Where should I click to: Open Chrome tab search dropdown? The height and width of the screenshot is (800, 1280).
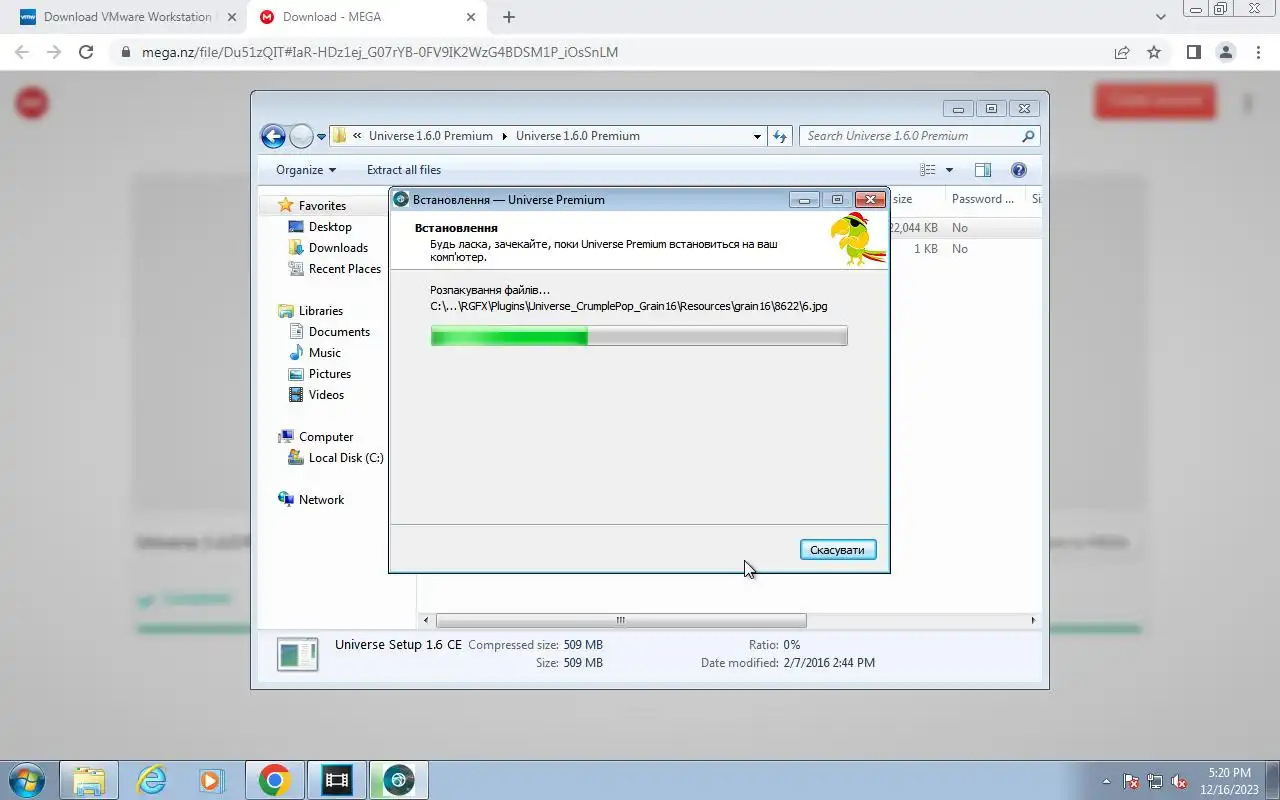pos(1160,17)
